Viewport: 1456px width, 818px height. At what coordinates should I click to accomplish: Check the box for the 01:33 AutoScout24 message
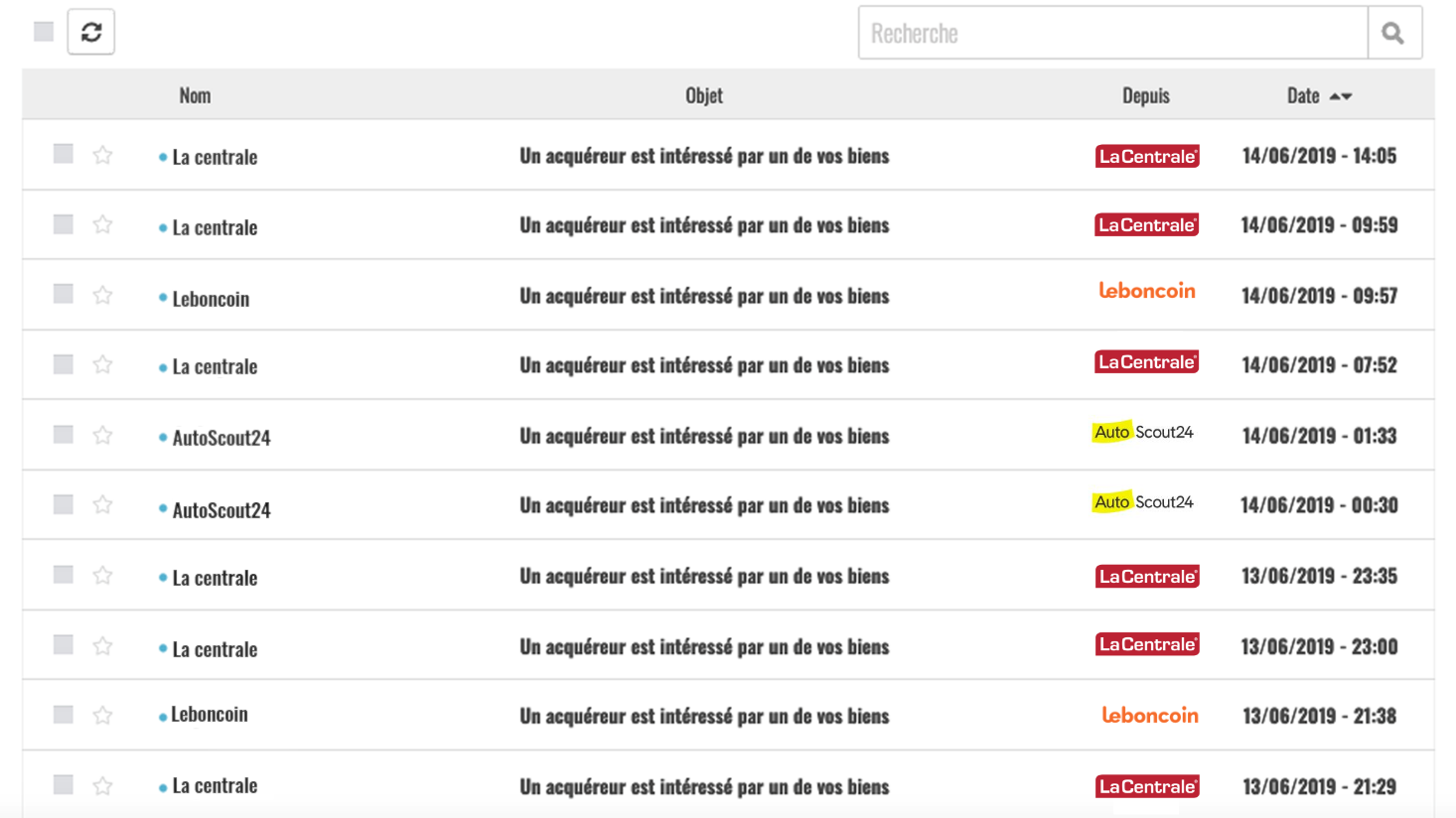pyautogui.click(x=64, y=435)
